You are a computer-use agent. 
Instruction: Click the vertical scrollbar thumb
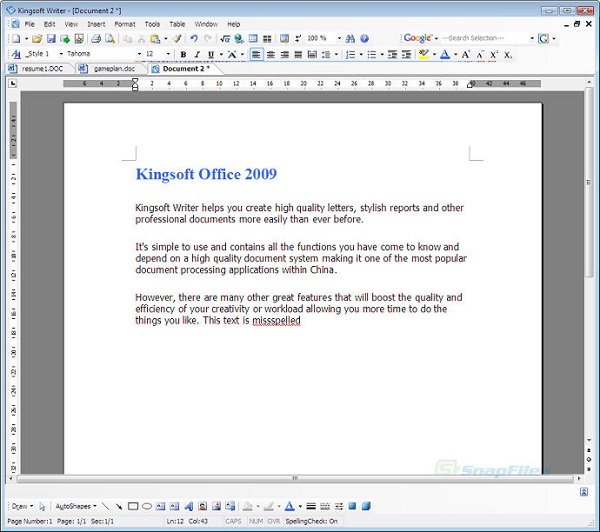[589, 182]
